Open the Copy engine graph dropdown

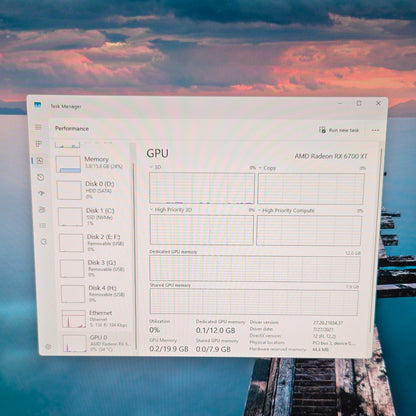click(268, 168)
